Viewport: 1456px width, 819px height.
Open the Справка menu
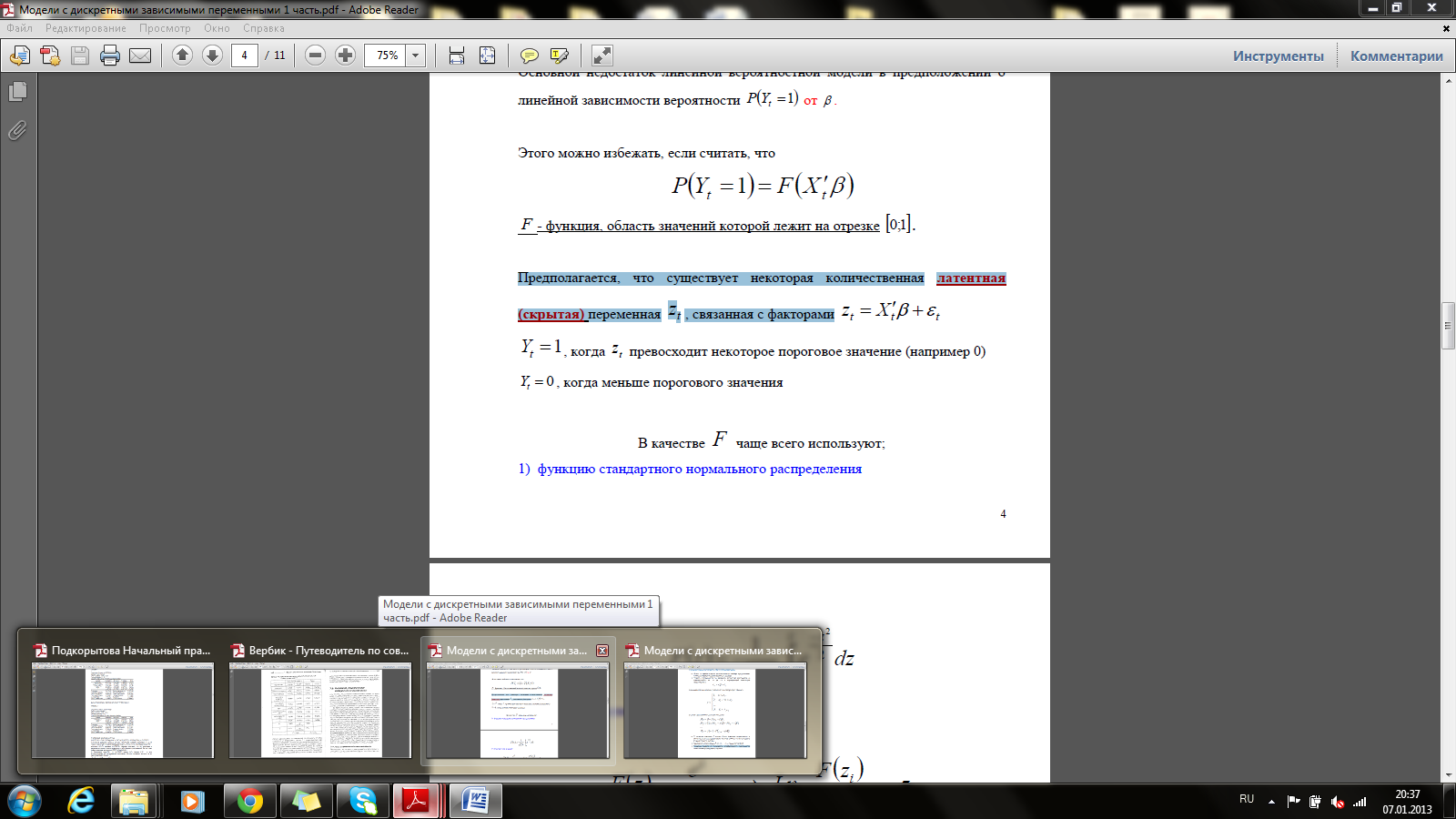point(264,28)
